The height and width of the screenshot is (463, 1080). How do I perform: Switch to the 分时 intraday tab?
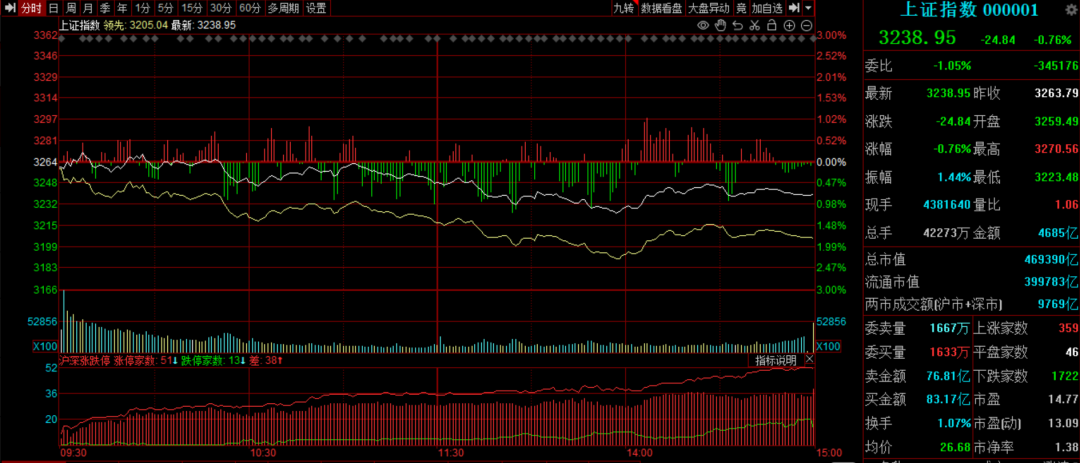(31, 8)
